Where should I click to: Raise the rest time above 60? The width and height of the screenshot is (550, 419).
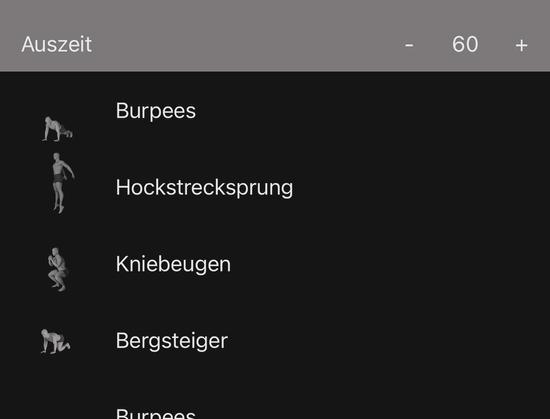point(521,45)
